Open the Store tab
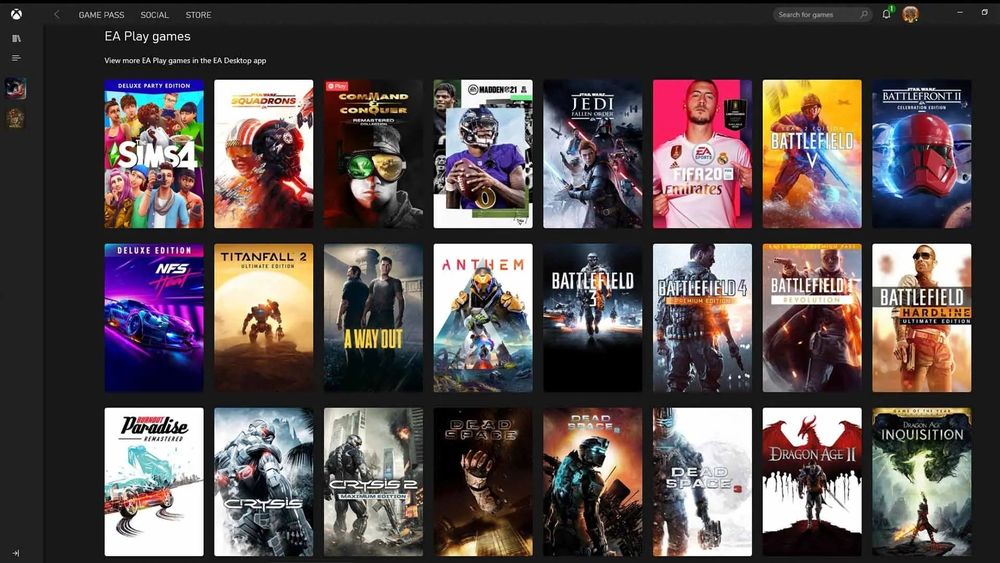1000x563 pixels. (198, 15)
